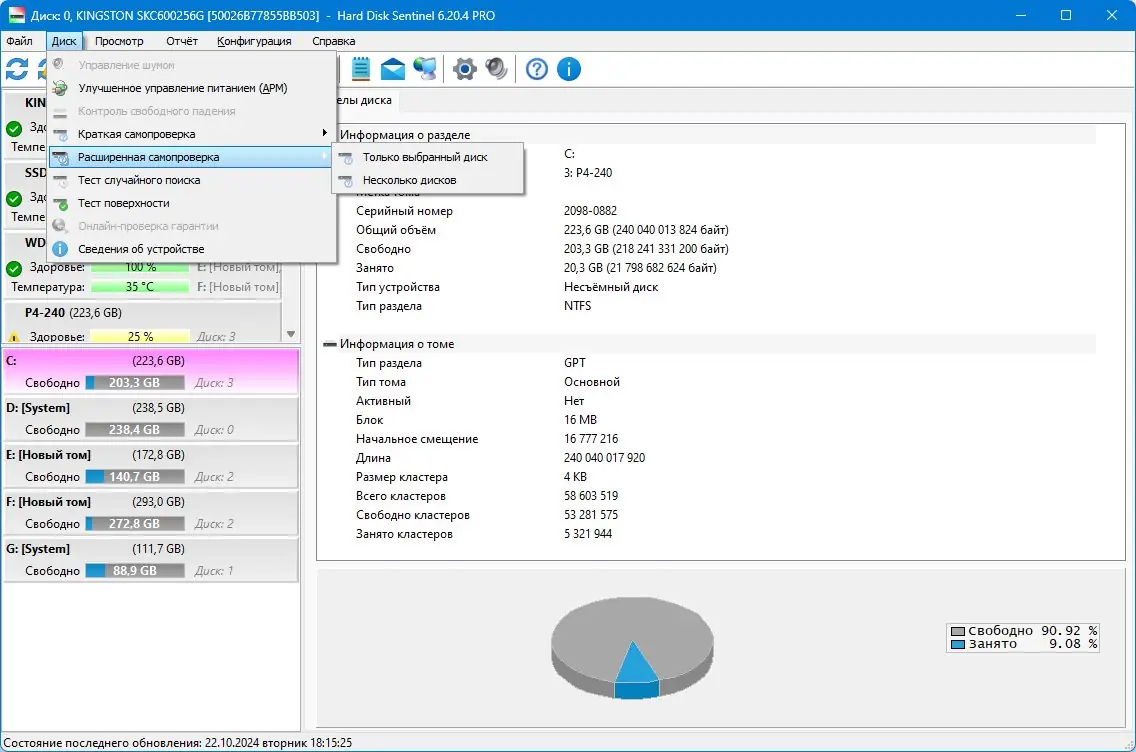This screenshot has height=752, width=1136.
Task: Open help using the question mark icon
Action: pyautogui.click(x=537, y=69)
